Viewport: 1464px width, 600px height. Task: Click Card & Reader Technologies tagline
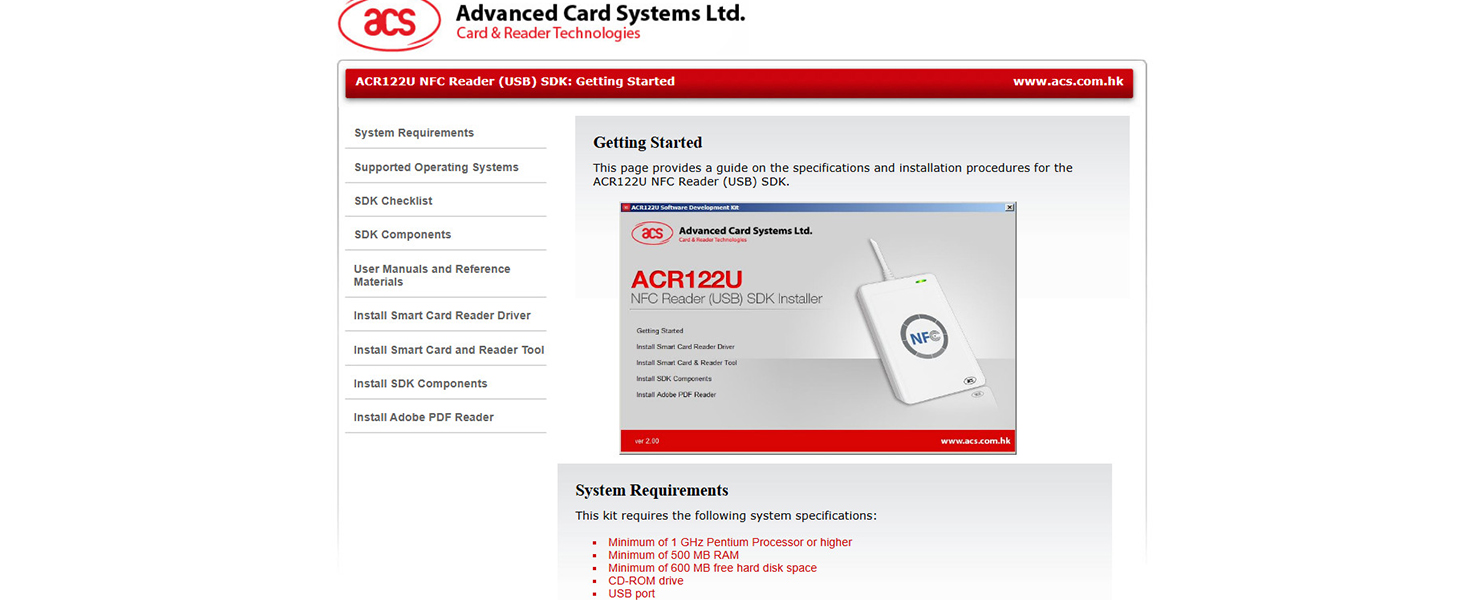(548, 34)
